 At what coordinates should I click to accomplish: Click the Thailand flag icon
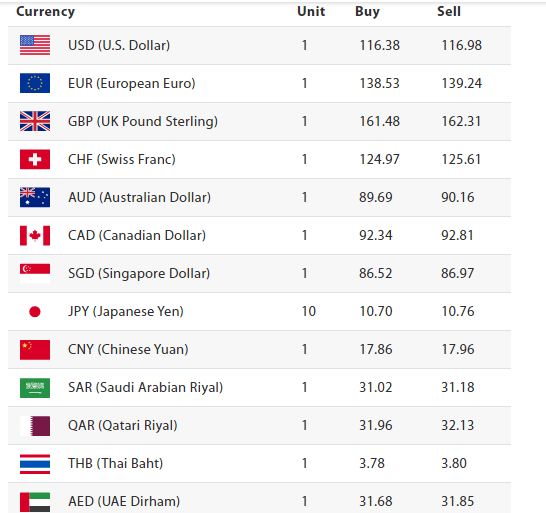click(35, 464)
